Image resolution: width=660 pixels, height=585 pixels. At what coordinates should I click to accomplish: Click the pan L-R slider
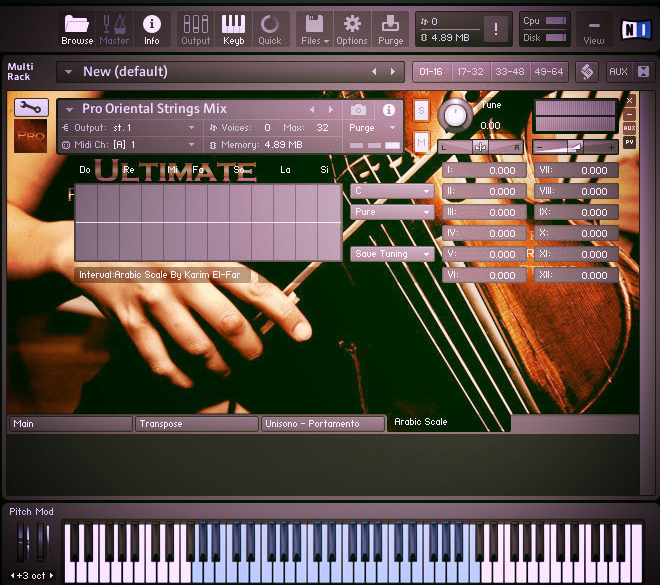[480, 147]
